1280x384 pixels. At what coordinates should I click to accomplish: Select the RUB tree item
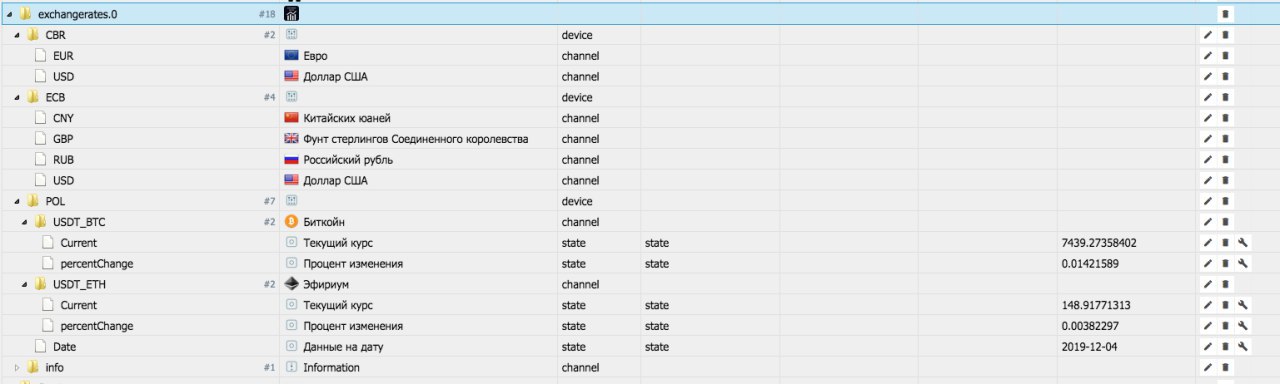tap(63, 160)
